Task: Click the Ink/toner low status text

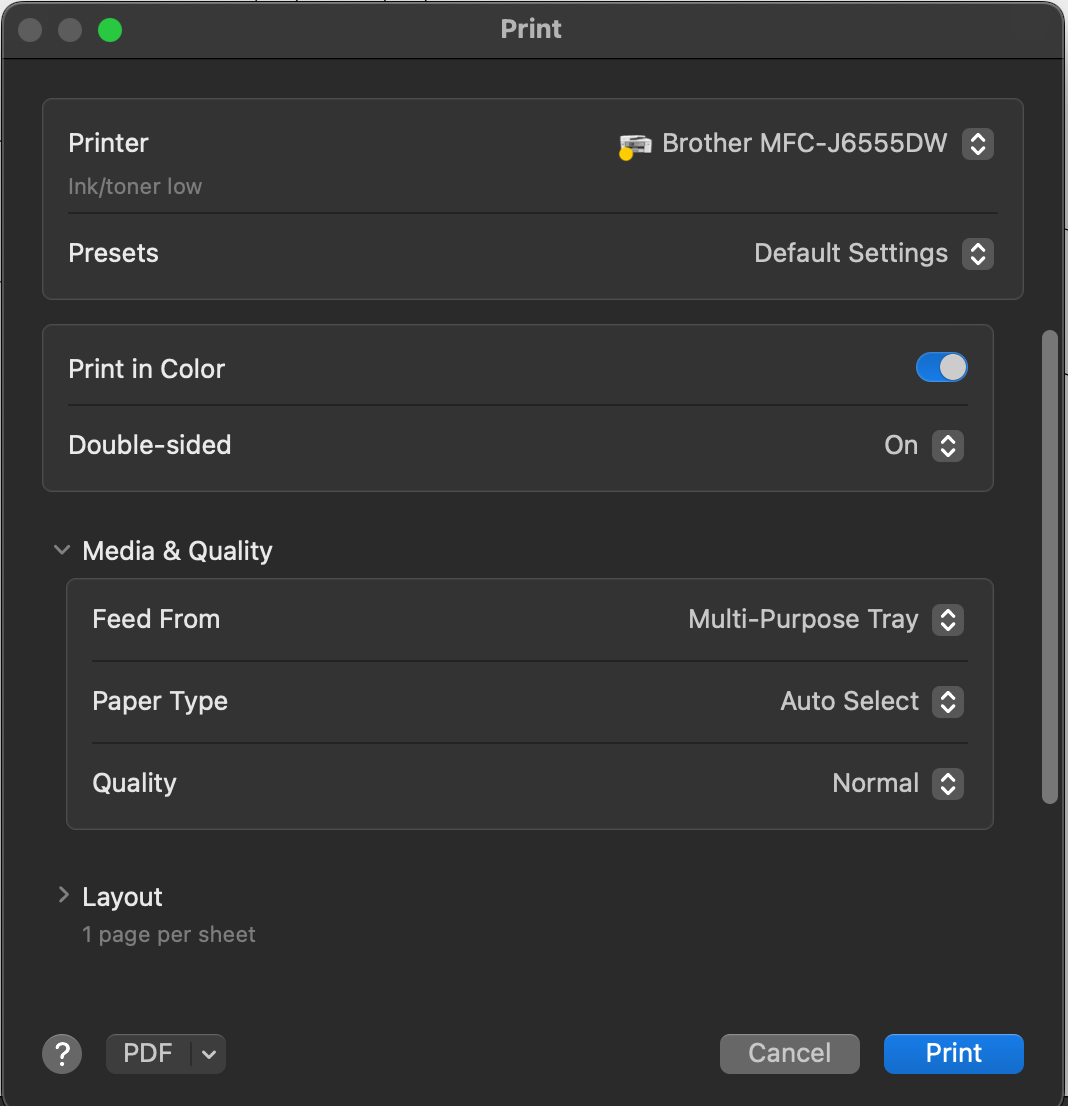Action: (x=135, y=187)
